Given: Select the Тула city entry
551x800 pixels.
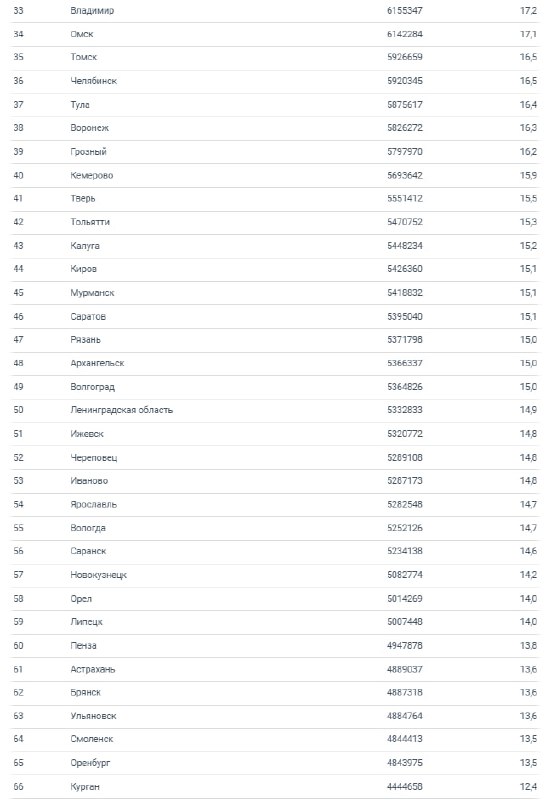Looking at the screenshot, I should click(80, 105).
